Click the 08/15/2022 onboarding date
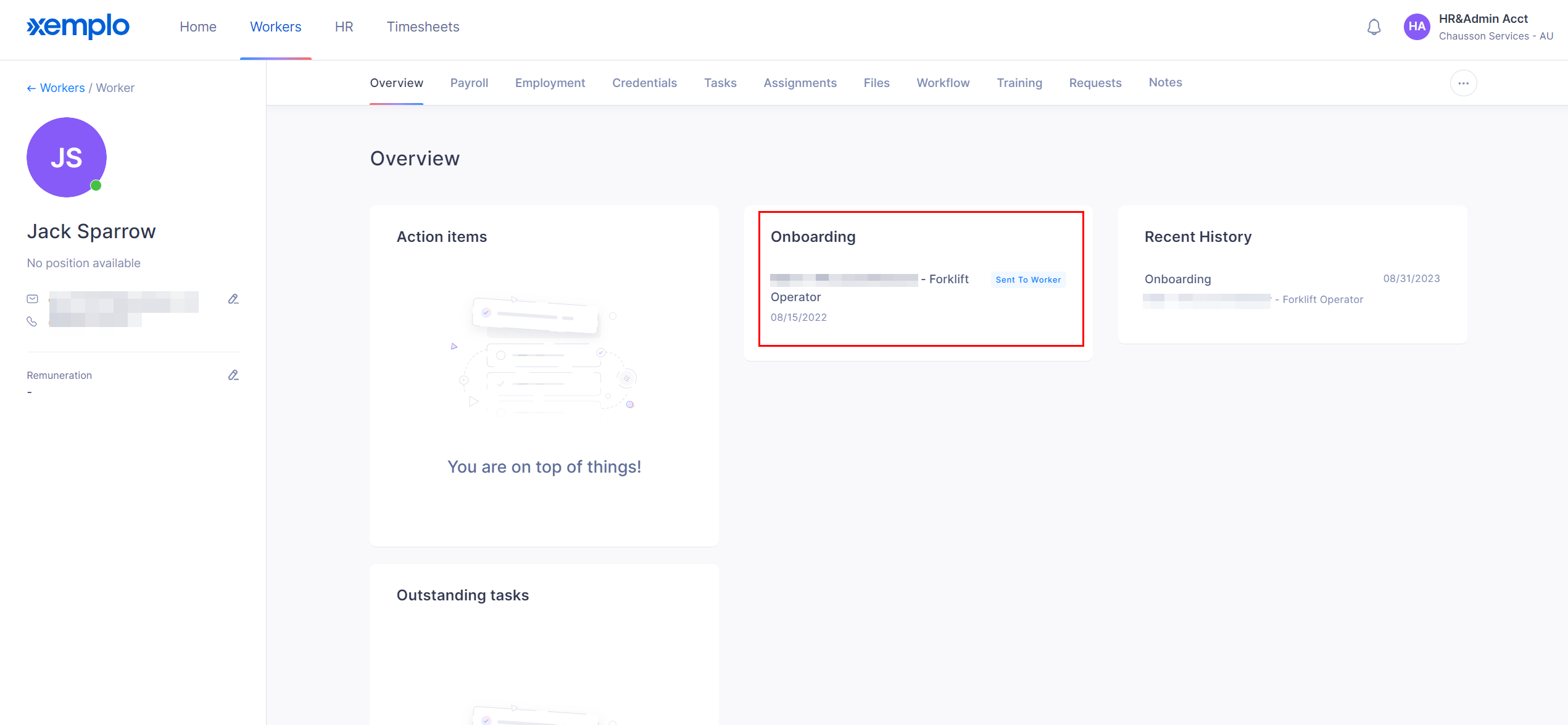 tap(799, 317)
